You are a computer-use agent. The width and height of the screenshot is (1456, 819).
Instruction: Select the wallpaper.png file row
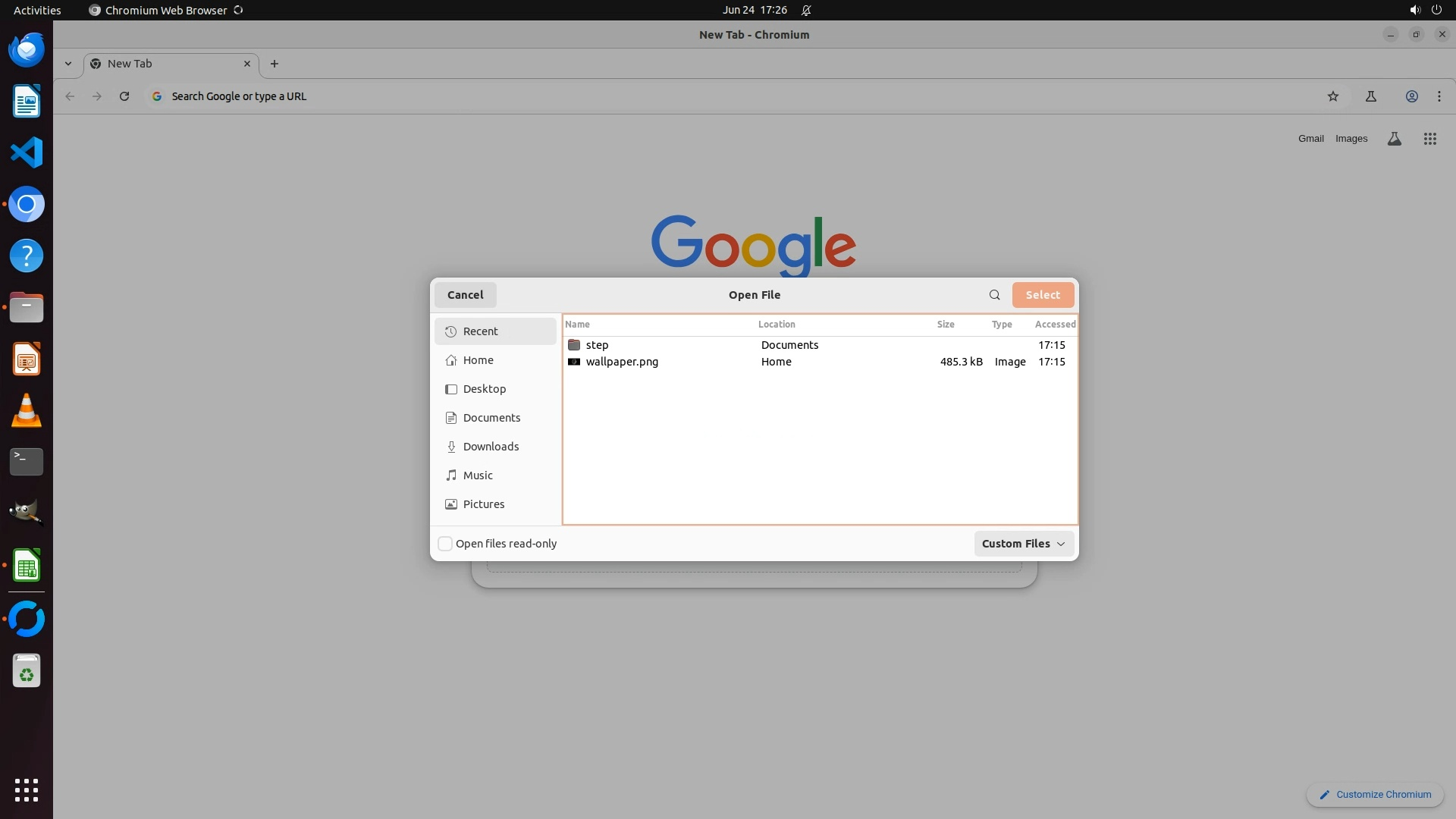622,362
